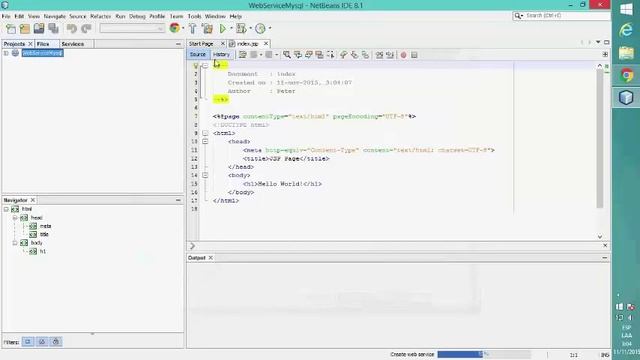The height and width of the screenshot is (360, 640).
Task: Click the editor vertical scrollbar
Action: (x=600, y=139)
